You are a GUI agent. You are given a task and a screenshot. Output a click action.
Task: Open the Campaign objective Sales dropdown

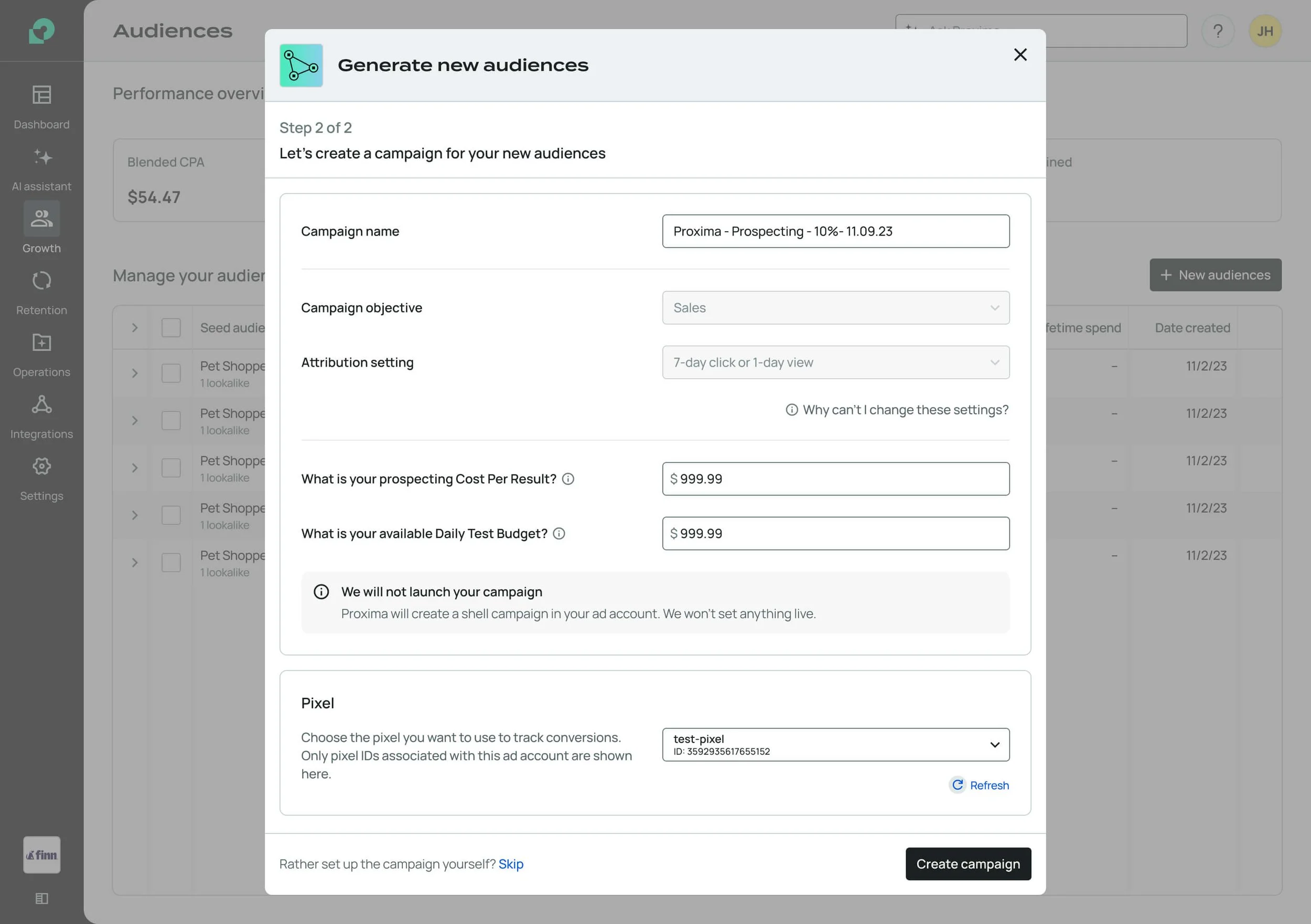click(835, 308)
